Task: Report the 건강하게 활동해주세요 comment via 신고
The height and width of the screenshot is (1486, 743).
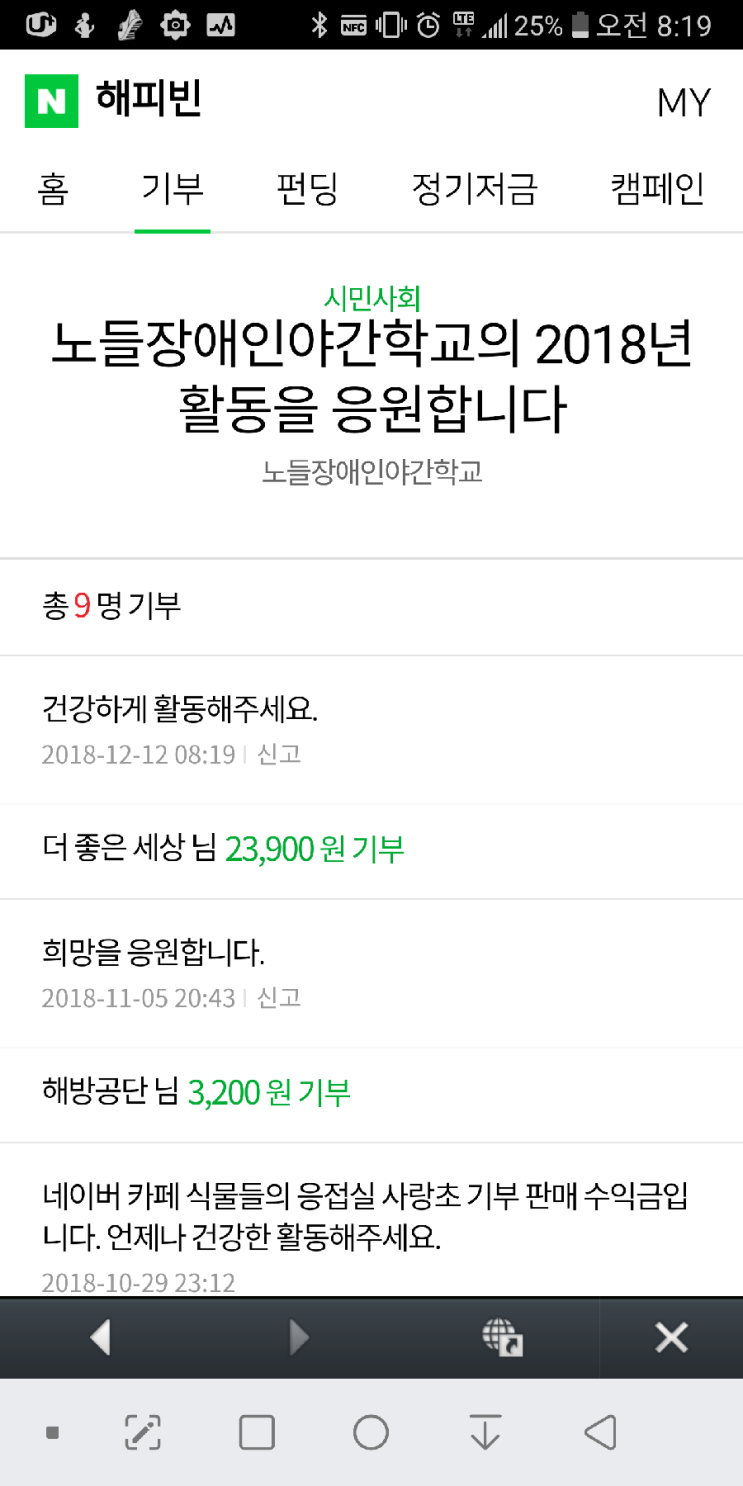Action: [x=279, y=754]
